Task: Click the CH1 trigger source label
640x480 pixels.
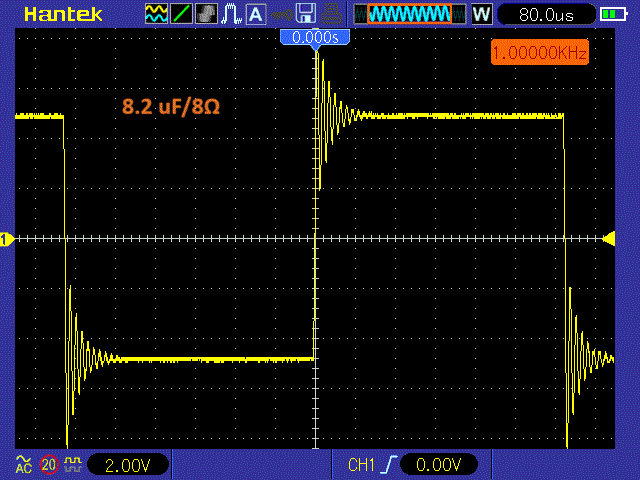Action: click(x=361, y=465)
